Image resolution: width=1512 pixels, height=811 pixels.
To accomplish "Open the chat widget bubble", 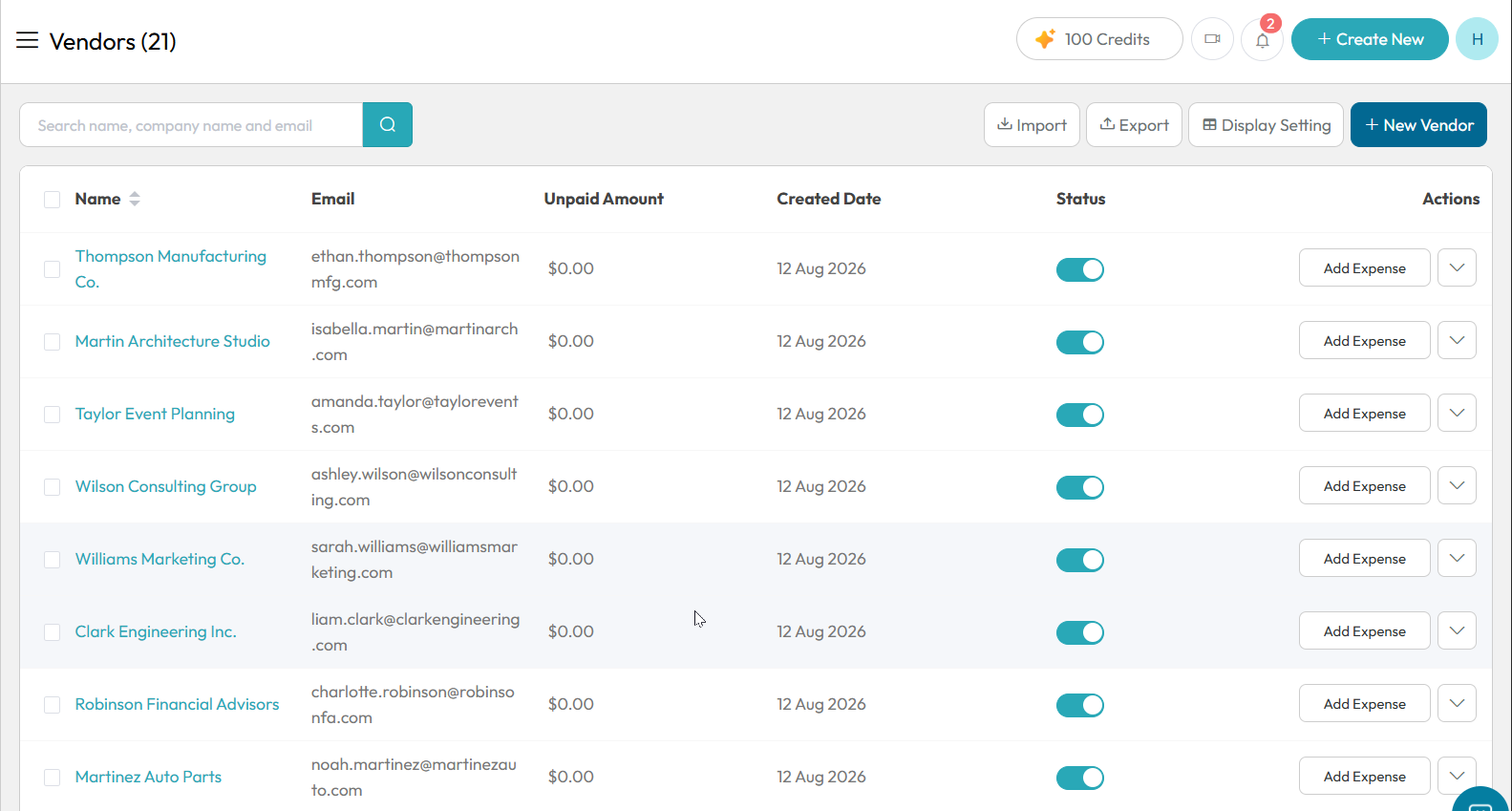I will (1481, 800).
